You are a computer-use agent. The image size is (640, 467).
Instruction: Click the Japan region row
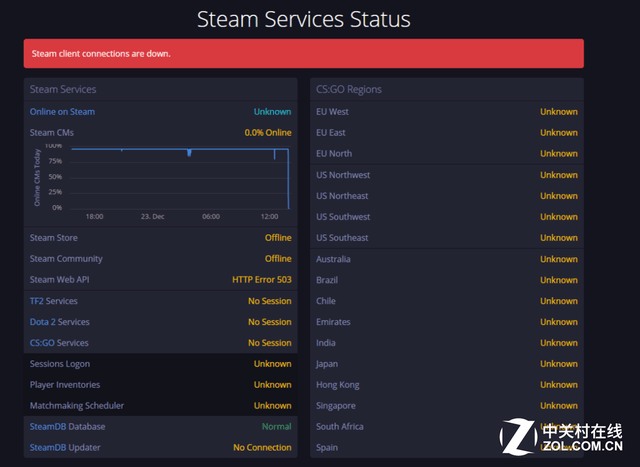(x=447, y=364)
